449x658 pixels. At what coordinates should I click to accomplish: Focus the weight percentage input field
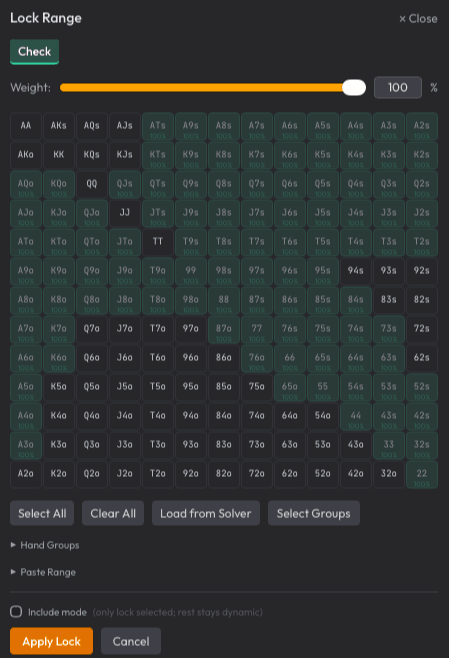pos(398,88)
